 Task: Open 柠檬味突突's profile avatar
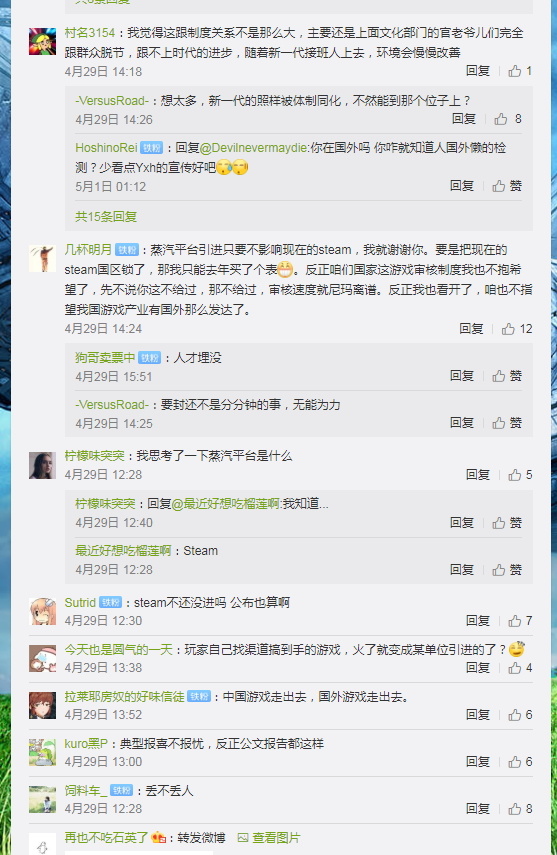click(43, 465)
